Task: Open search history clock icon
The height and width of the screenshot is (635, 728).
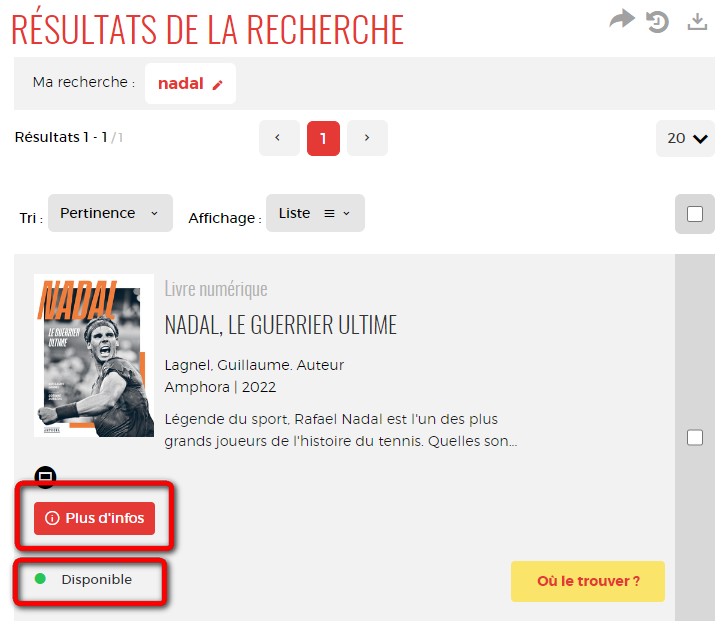Action: pos(657,22)
